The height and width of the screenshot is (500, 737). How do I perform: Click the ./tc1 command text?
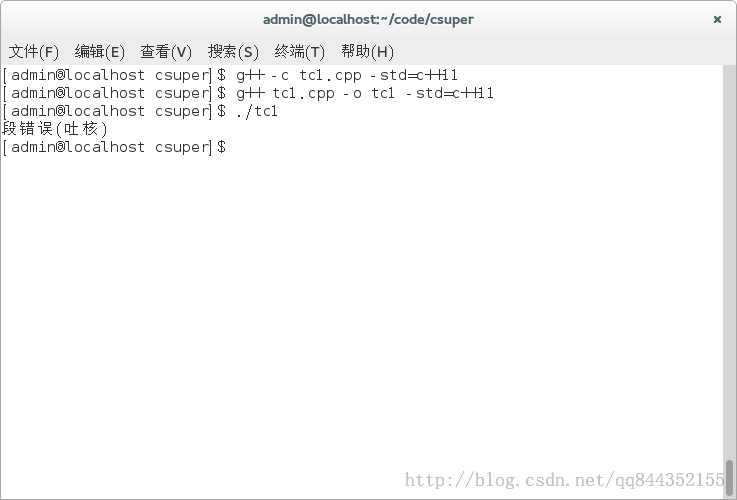[257, 111]
